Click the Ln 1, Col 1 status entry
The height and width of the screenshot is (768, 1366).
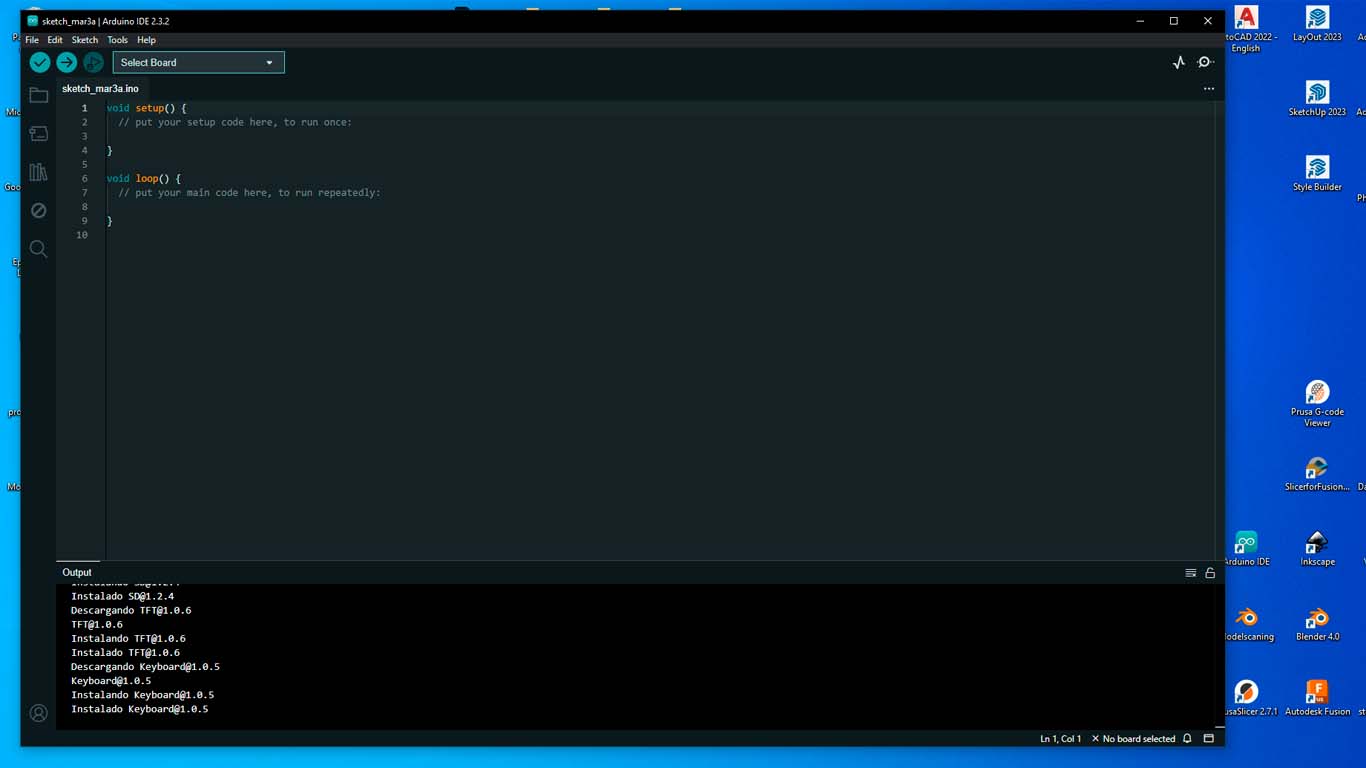(1060, 739)
